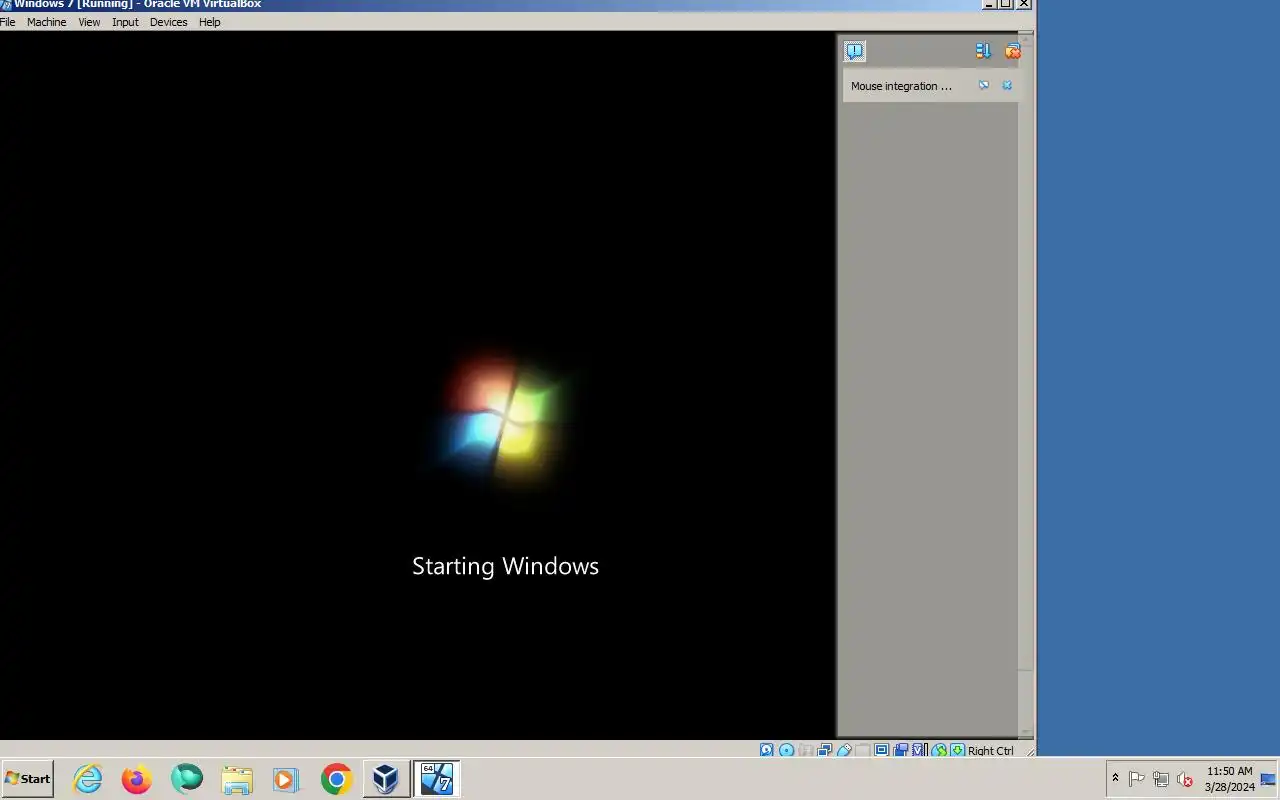The width and height of the screenshot is (1280, 800).
Task: Click the Mouse integration notification text
Action: 901,86
